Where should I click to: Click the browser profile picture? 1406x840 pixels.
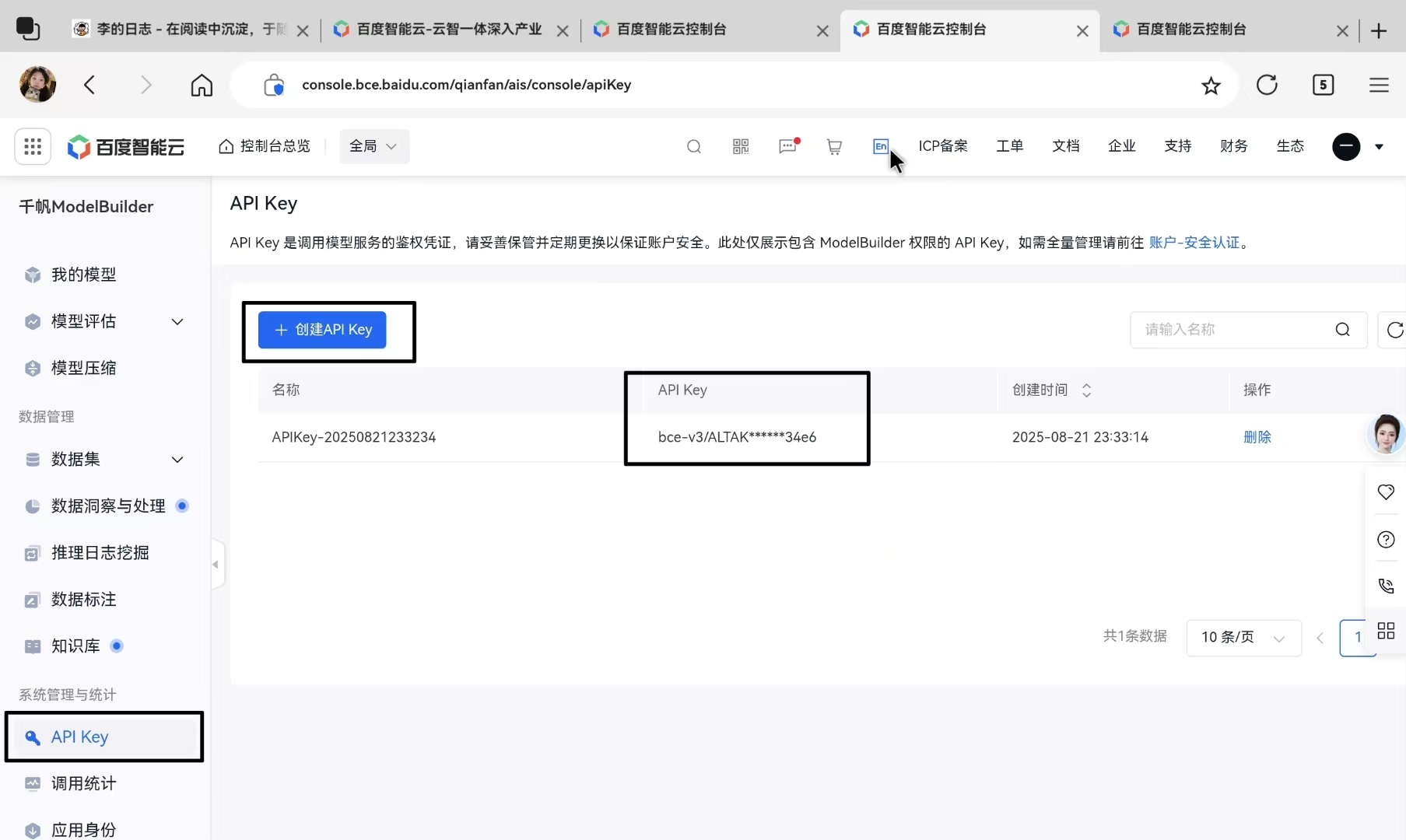37,85
